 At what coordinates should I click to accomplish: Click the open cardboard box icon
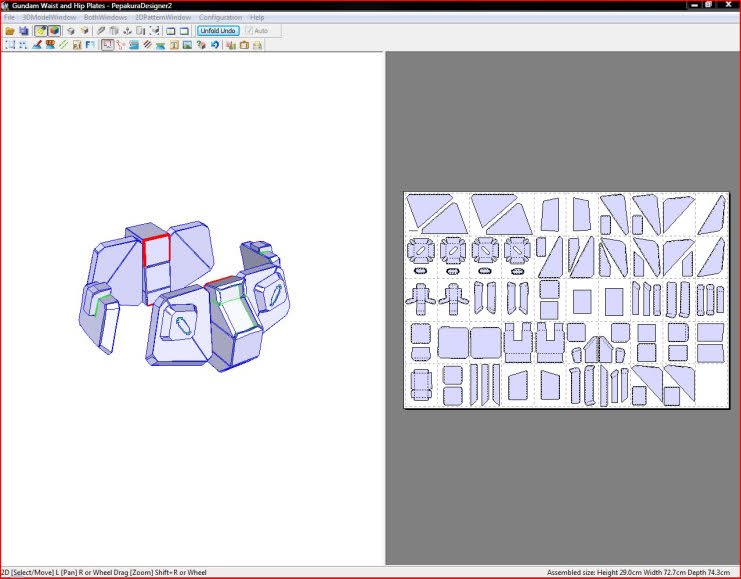coord(84,31)
